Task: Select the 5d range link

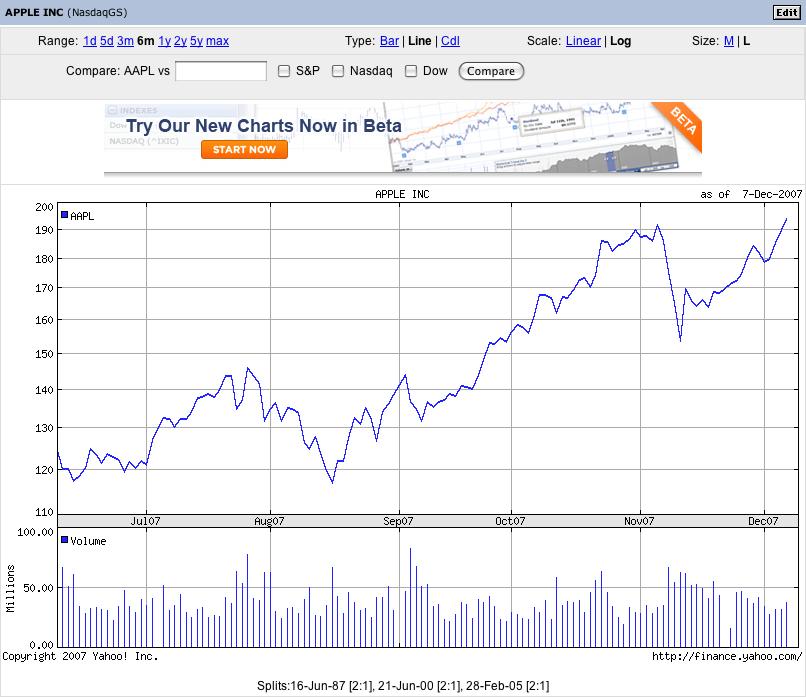Action: [106, 41]
